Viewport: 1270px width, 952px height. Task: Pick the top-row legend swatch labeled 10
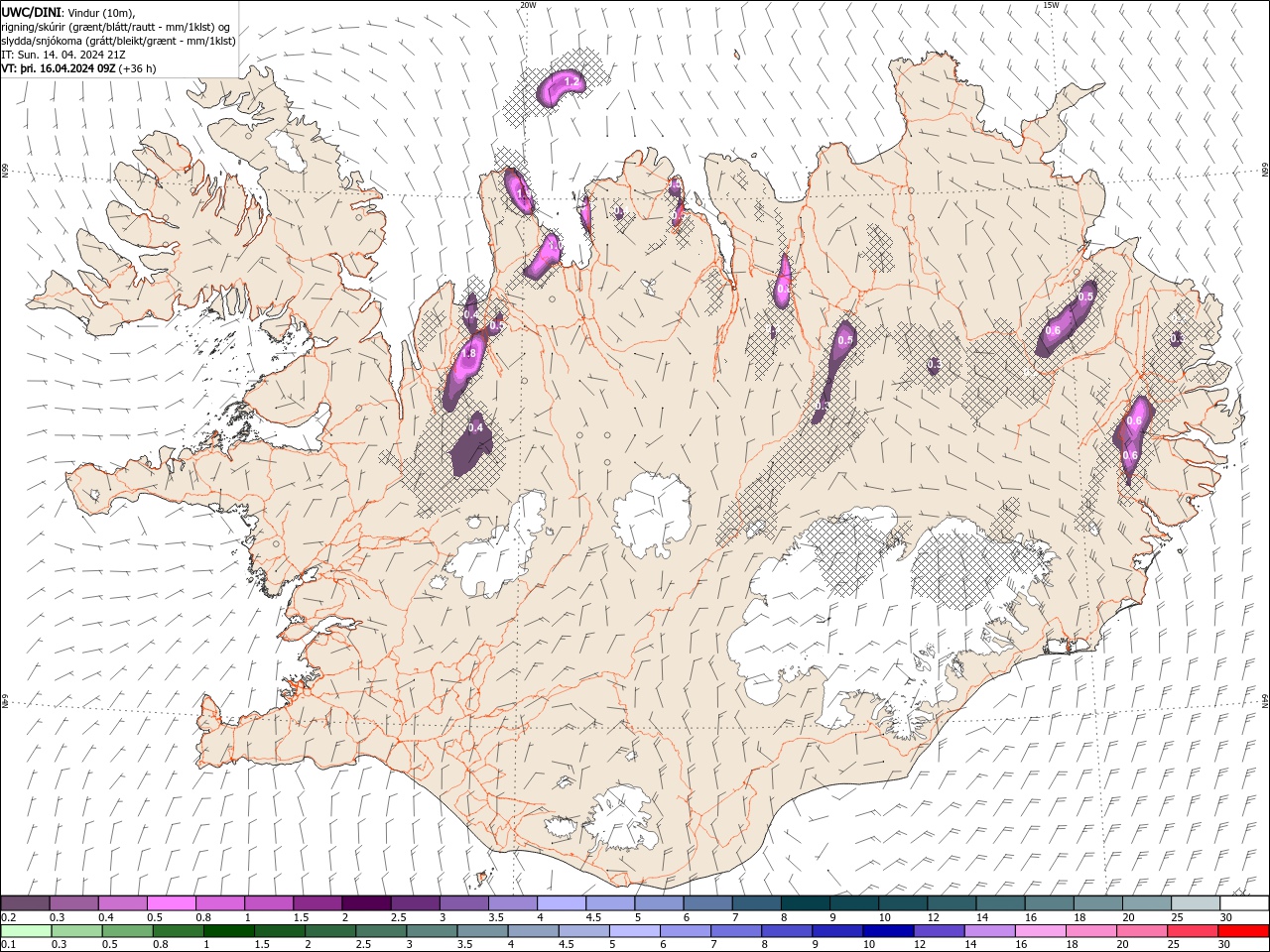click(903, 903)
